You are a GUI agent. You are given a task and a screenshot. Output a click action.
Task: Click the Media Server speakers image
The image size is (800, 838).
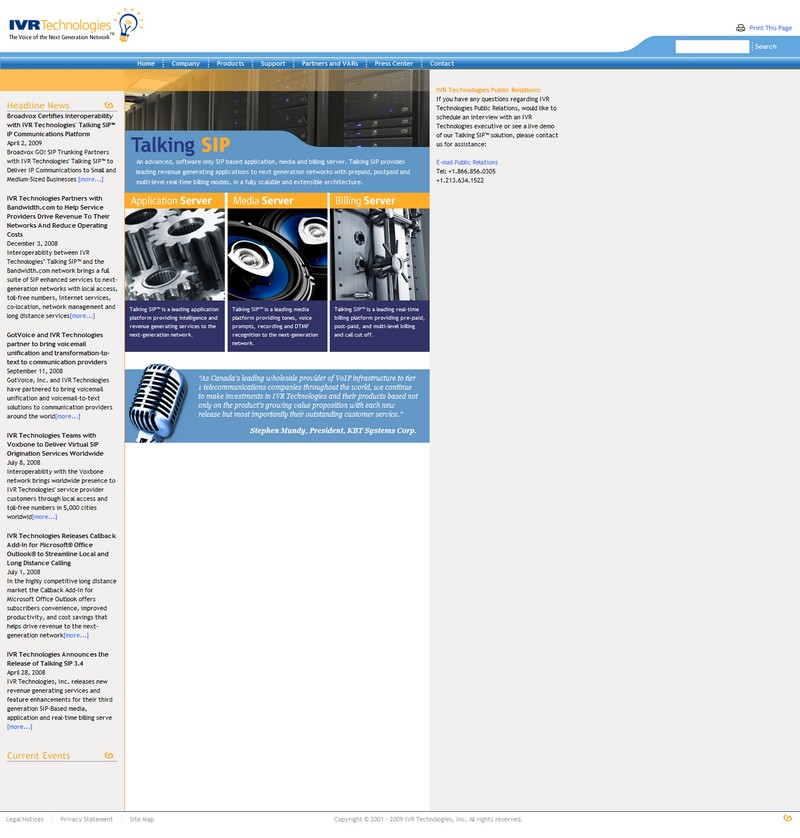(277, 254)
